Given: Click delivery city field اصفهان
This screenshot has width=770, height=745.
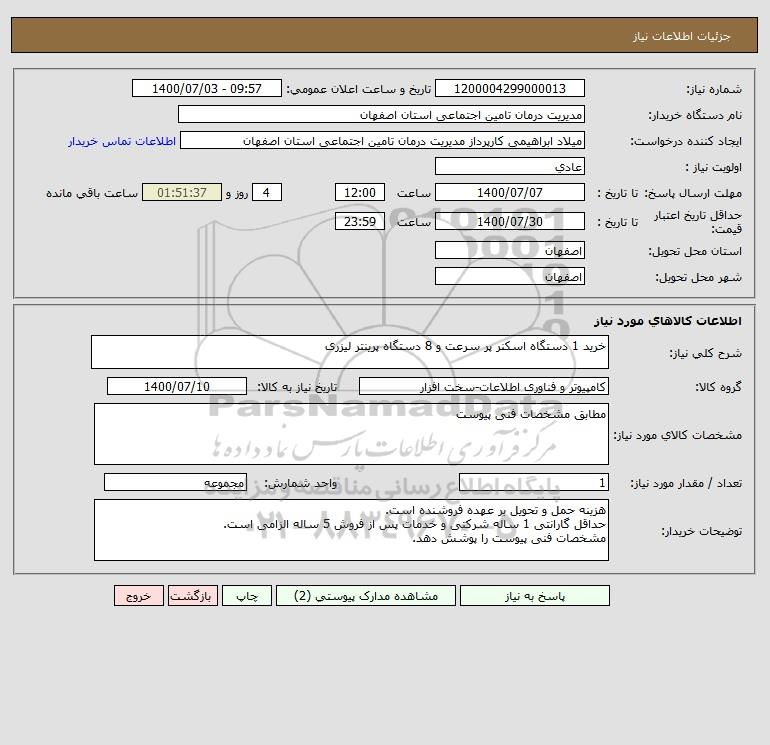Looking at the screenshot, I should pyautogui.click(x=510, y=276).
